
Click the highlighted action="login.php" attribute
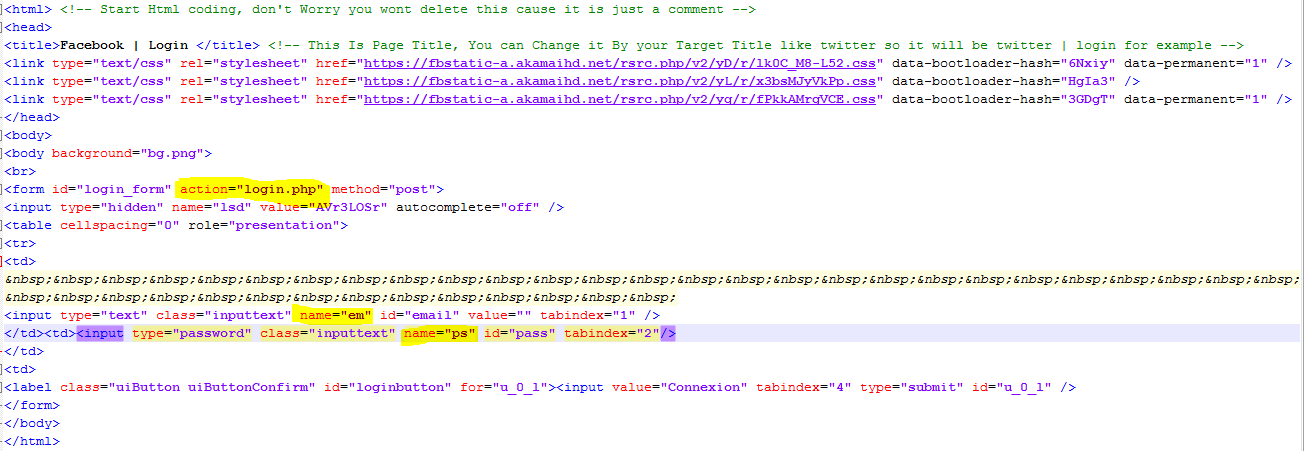pos(252,189)
